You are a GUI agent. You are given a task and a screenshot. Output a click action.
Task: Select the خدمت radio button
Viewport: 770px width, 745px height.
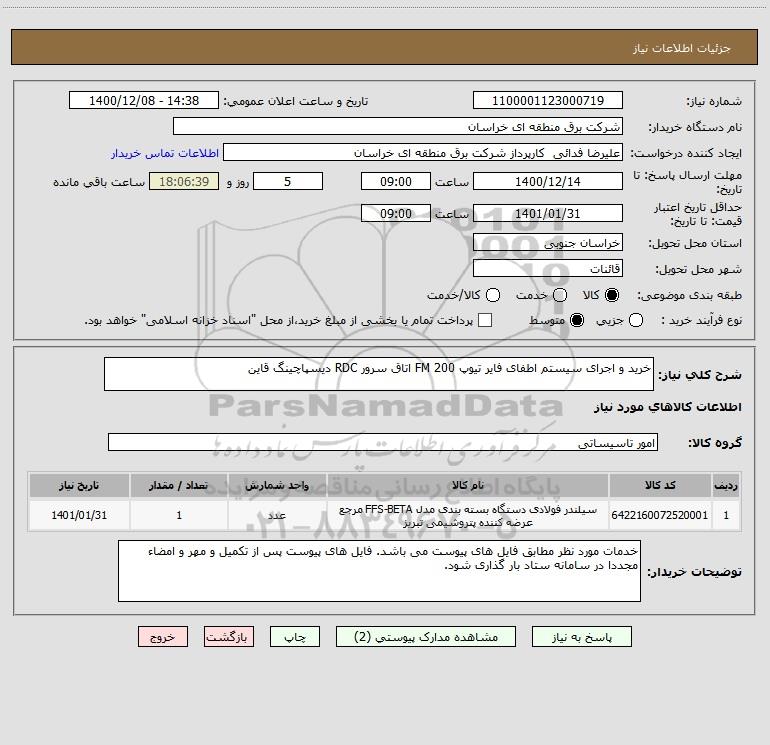(x=560, y=295)
